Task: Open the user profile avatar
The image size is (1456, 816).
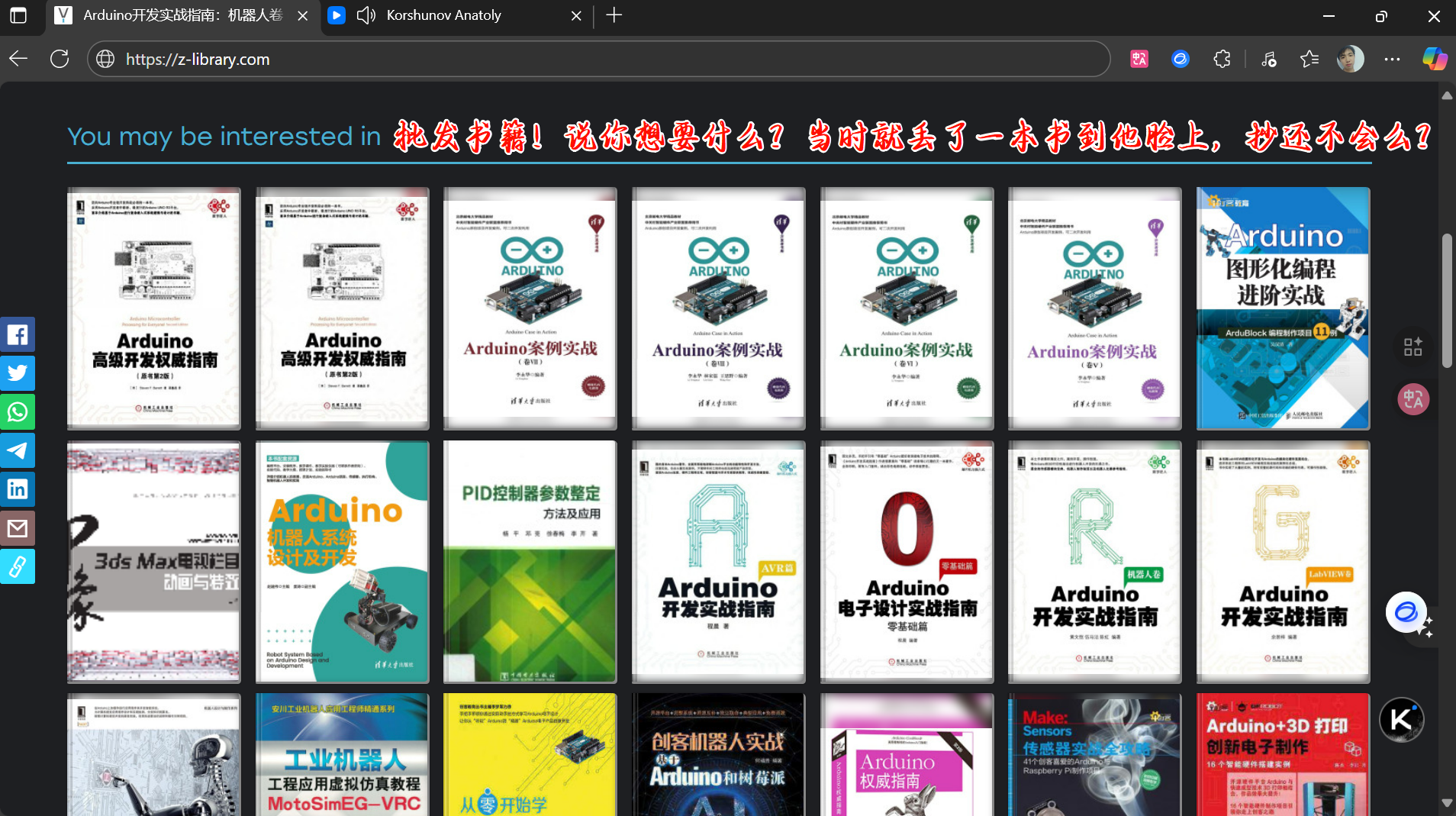Action: coord(1351,59)
